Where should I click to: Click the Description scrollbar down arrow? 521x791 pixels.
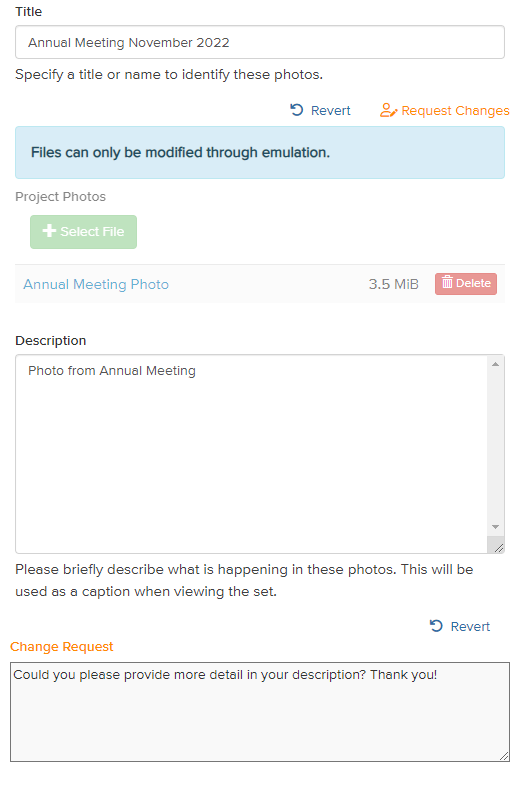pyautogui.click(x=495, y=527)
